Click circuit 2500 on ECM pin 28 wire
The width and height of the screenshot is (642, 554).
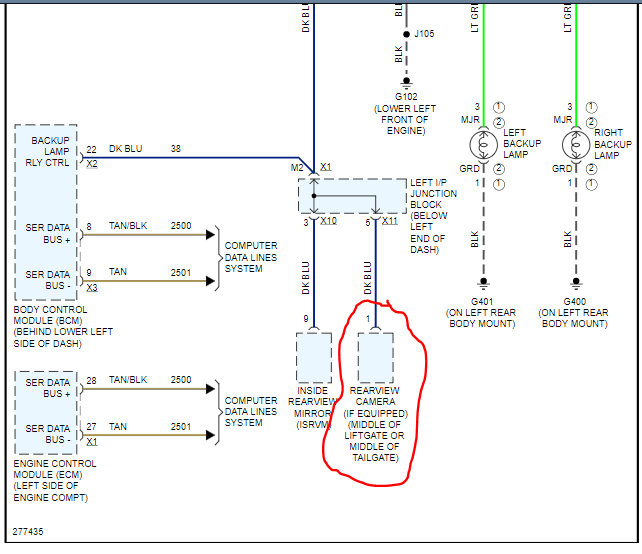[181, 380]
